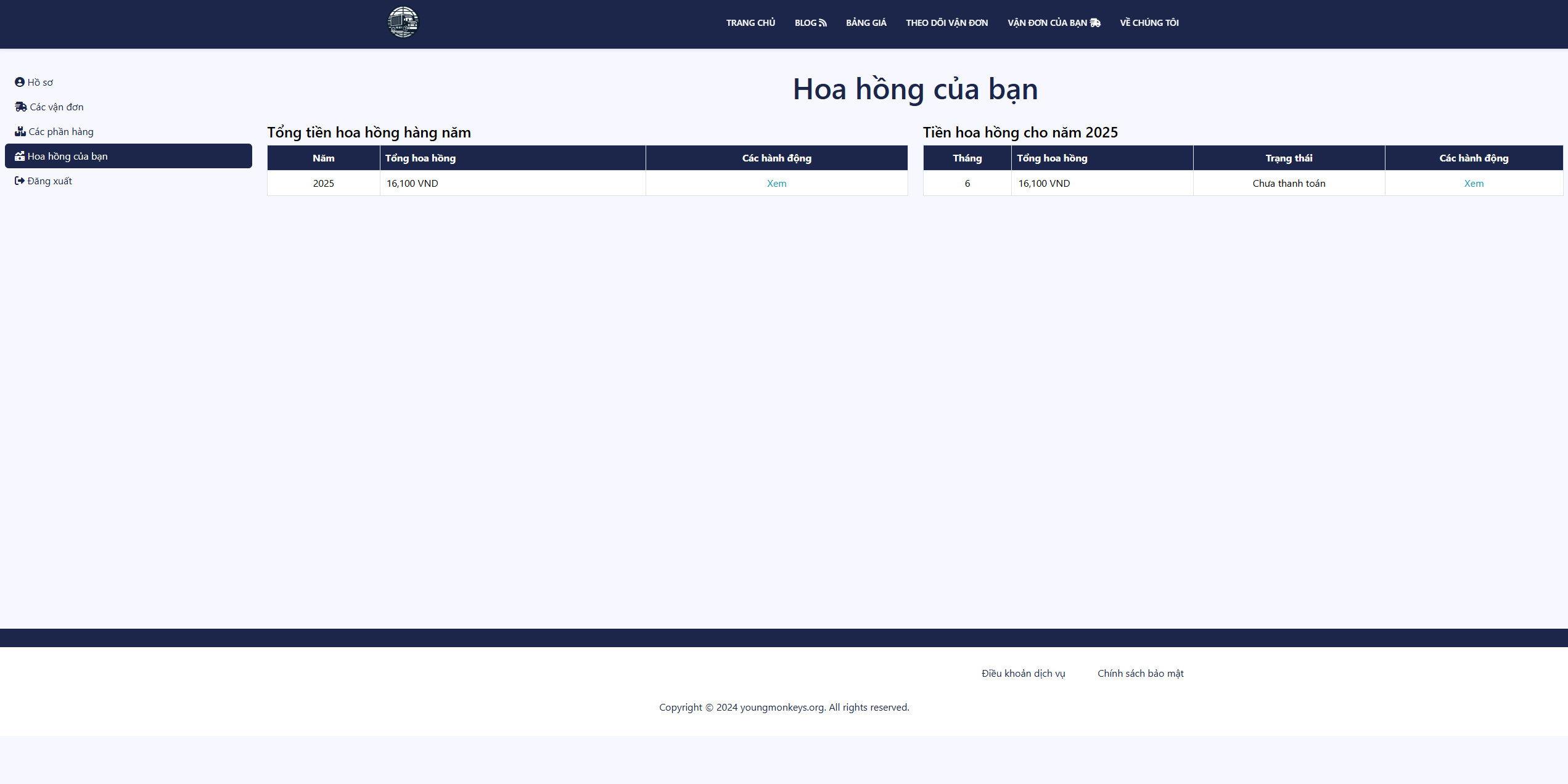This screenshot has width=1568, height=784.
Task: Click Xem link in the 2025 yearly row
Action: pyautogui.click(x=776, y=184)
